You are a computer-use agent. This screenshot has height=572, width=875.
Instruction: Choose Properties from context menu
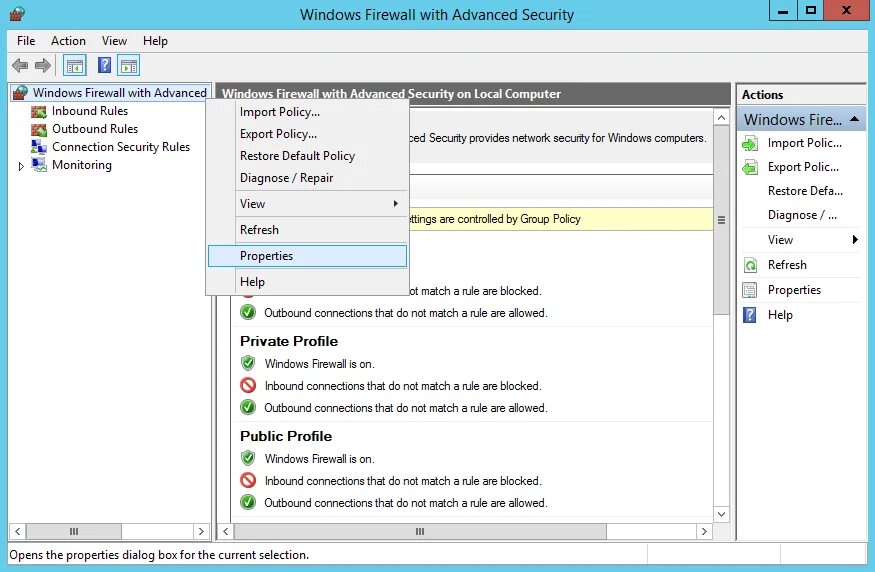pos(308,256)
